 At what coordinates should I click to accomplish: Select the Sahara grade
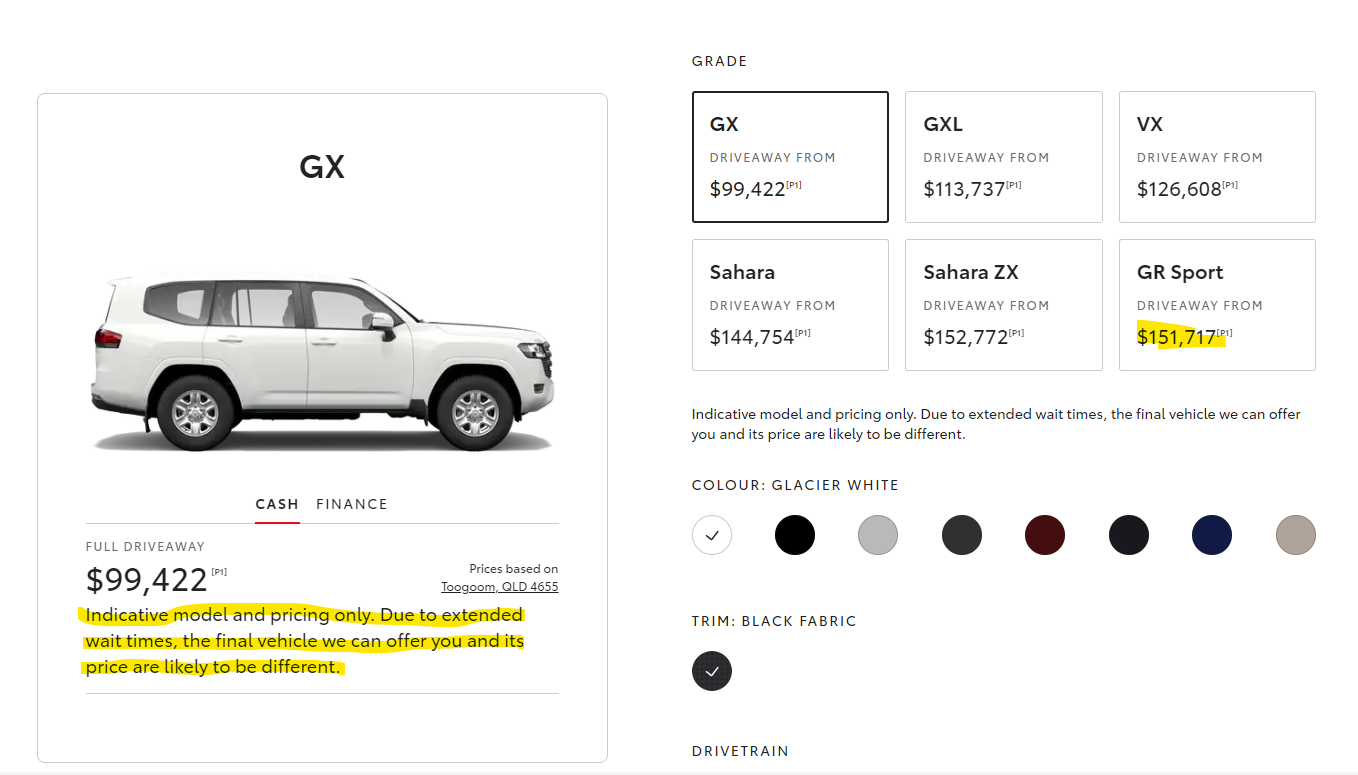[790, 305]
